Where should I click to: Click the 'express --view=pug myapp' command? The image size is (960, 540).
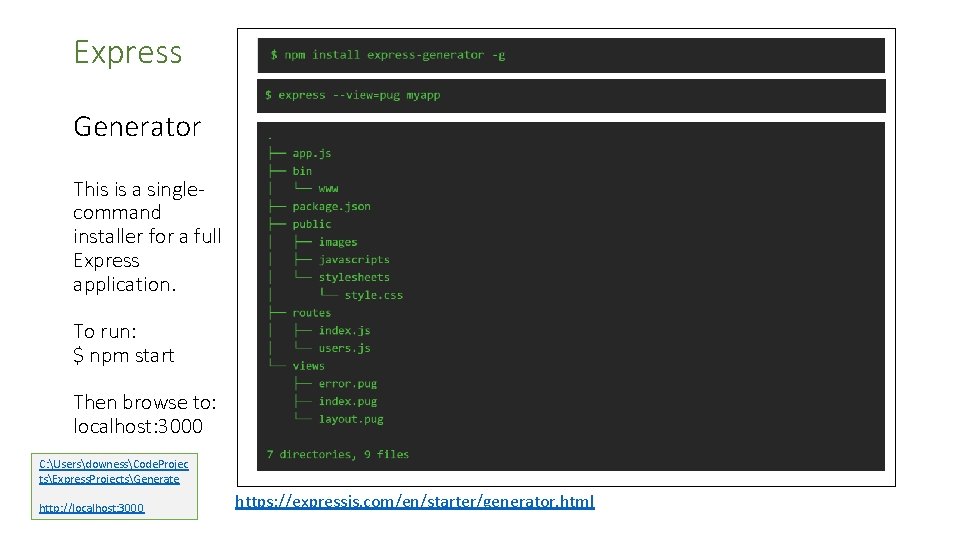[353, 96]
